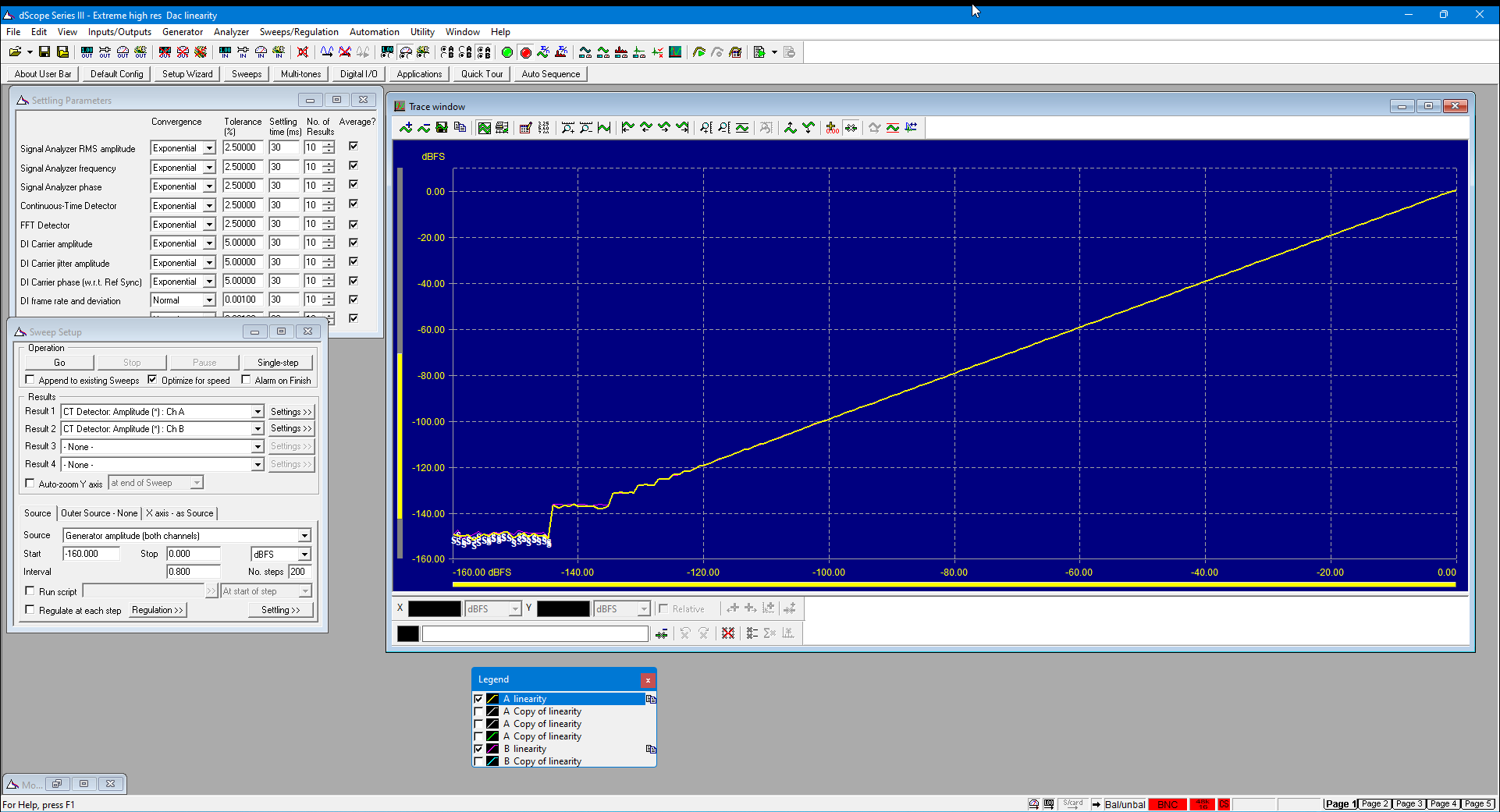Open Settings for Result 1
This screenshot has height=812, width=1500.
pos(291,412)
